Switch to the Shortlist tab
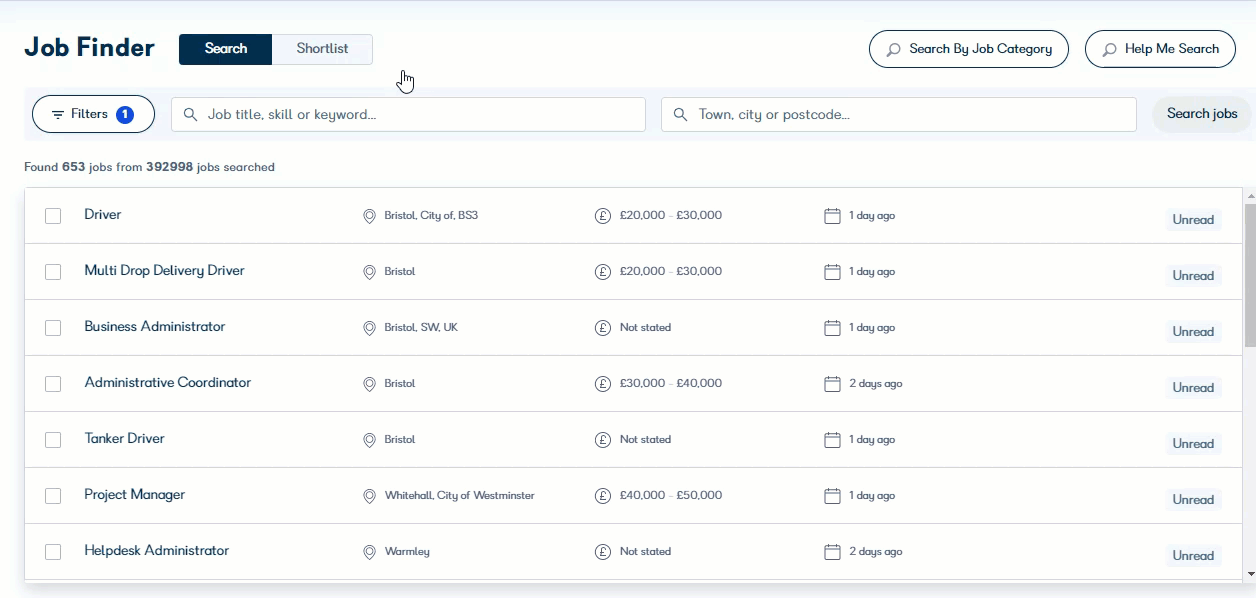The height and width of the screenshot is (598, 1256). click(x=322, y=49)
